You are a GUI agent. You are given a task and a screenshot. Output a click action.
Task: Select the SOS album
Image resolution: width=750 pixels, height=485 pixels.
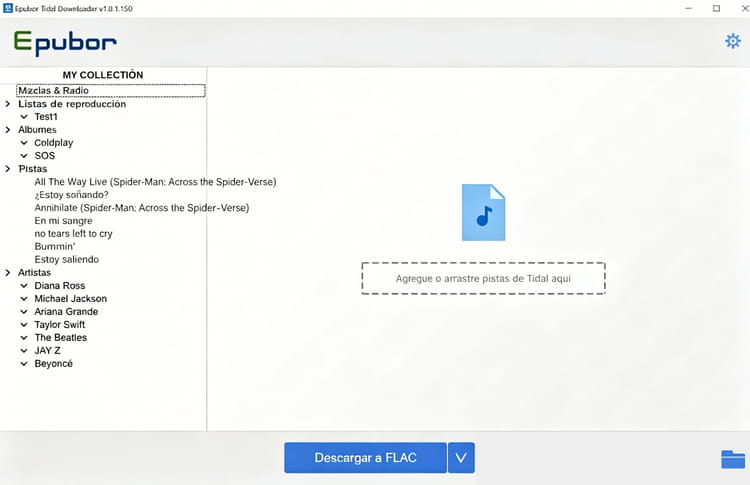pos(44,155)
